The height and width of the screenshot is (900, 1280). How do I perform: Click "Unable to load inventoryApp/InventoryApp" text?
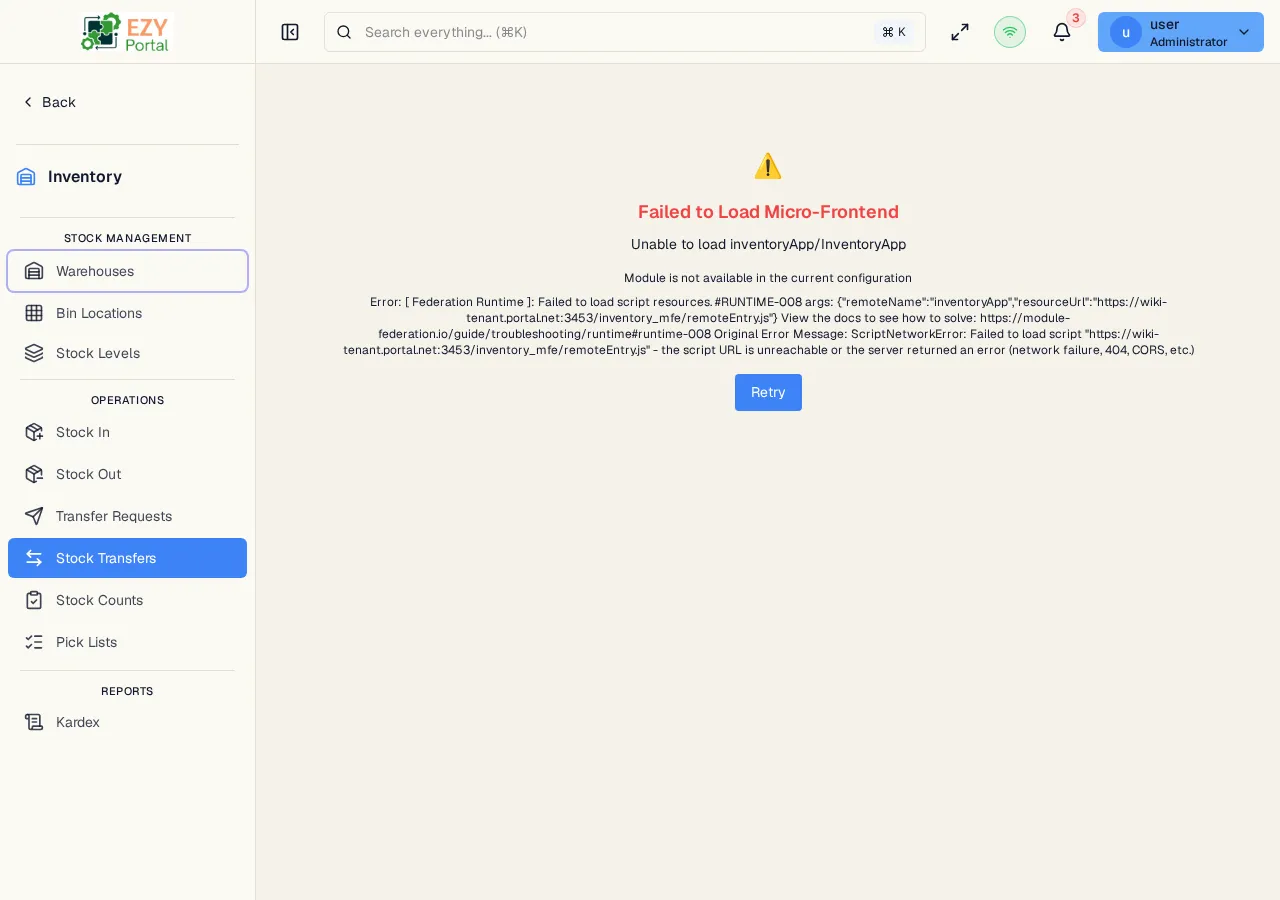[x=768, y=244]
